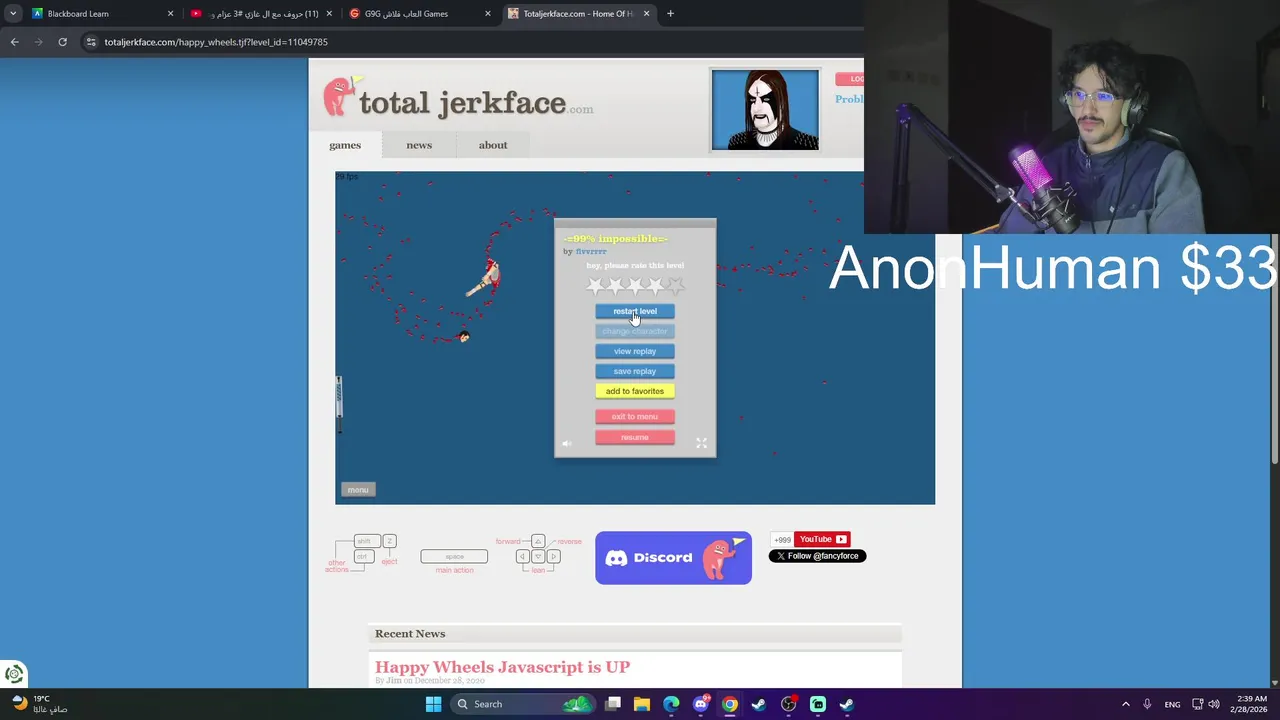Rate the level two stars

click(616, 286)
